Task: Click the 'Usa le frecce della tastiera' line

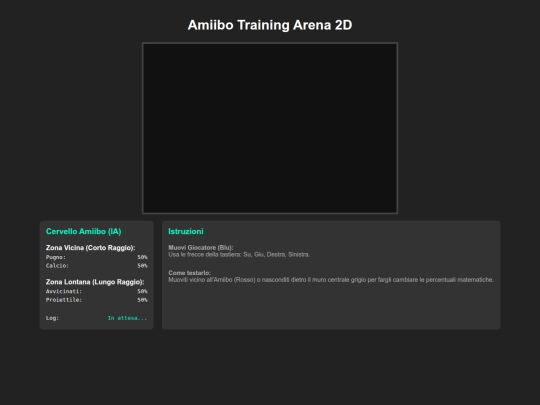Action: point(239,255)
